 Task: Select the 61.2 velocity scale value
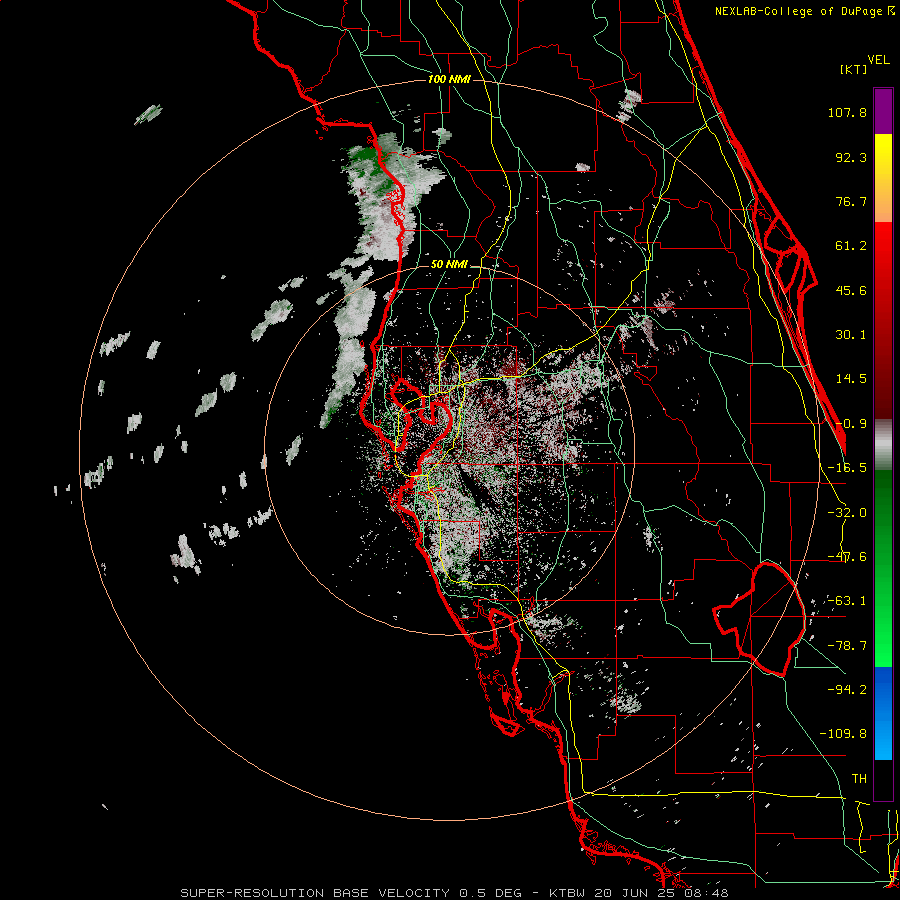coord(851,246)
